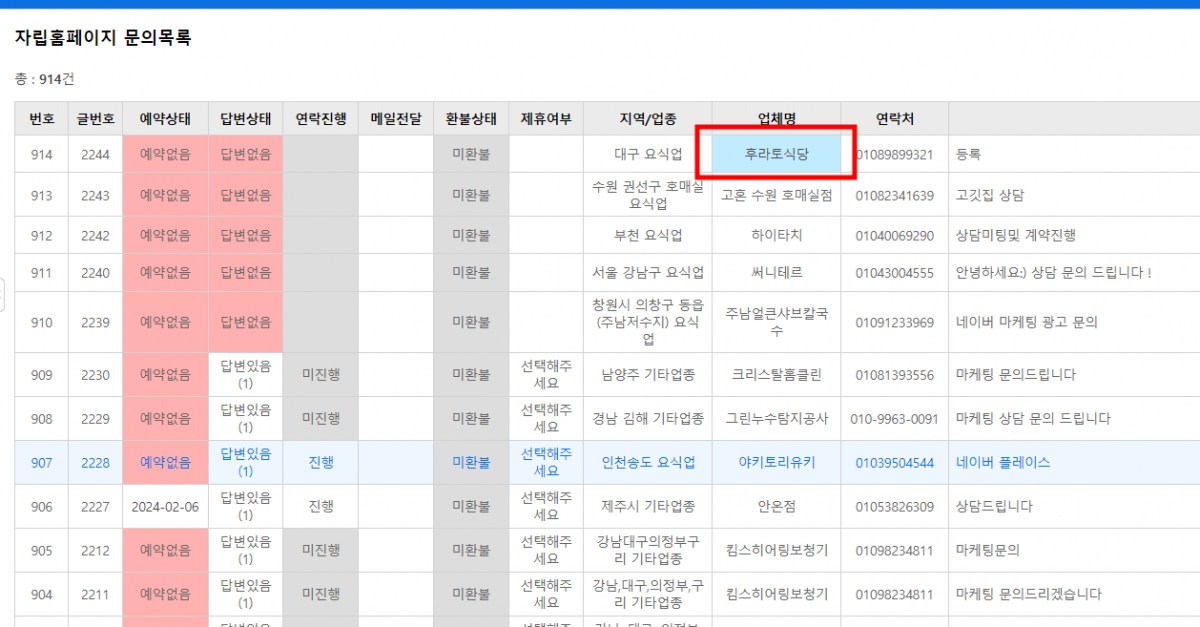Open the 고깃집 상담 inquiry title

(x=989, y=195)
